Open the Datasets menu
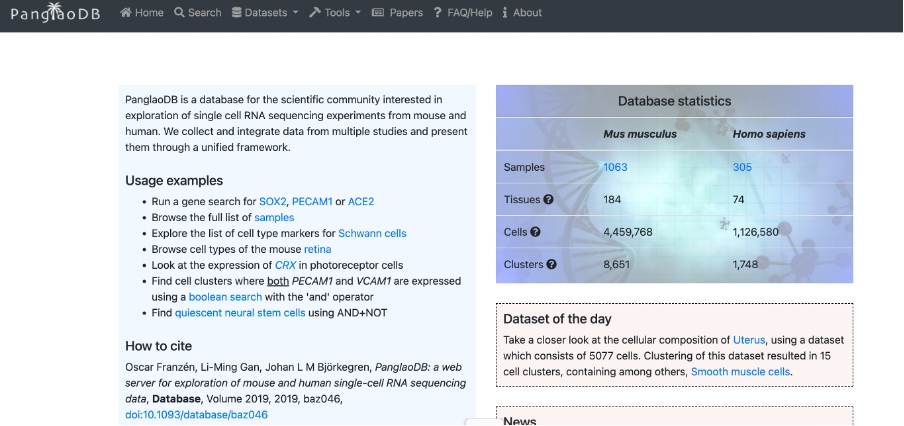The height and width of the screenshot is (426, 904). 265,12
